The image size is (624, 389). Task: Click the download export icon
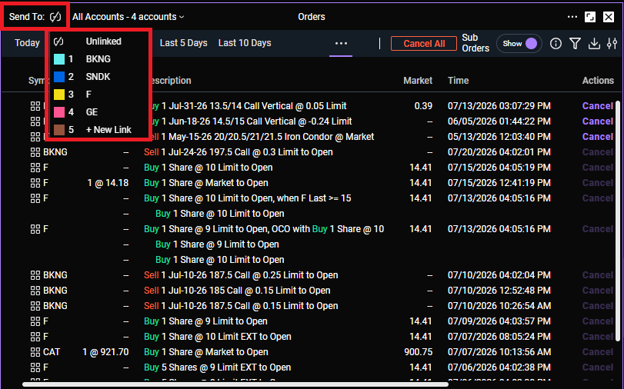tap(594, 43)
